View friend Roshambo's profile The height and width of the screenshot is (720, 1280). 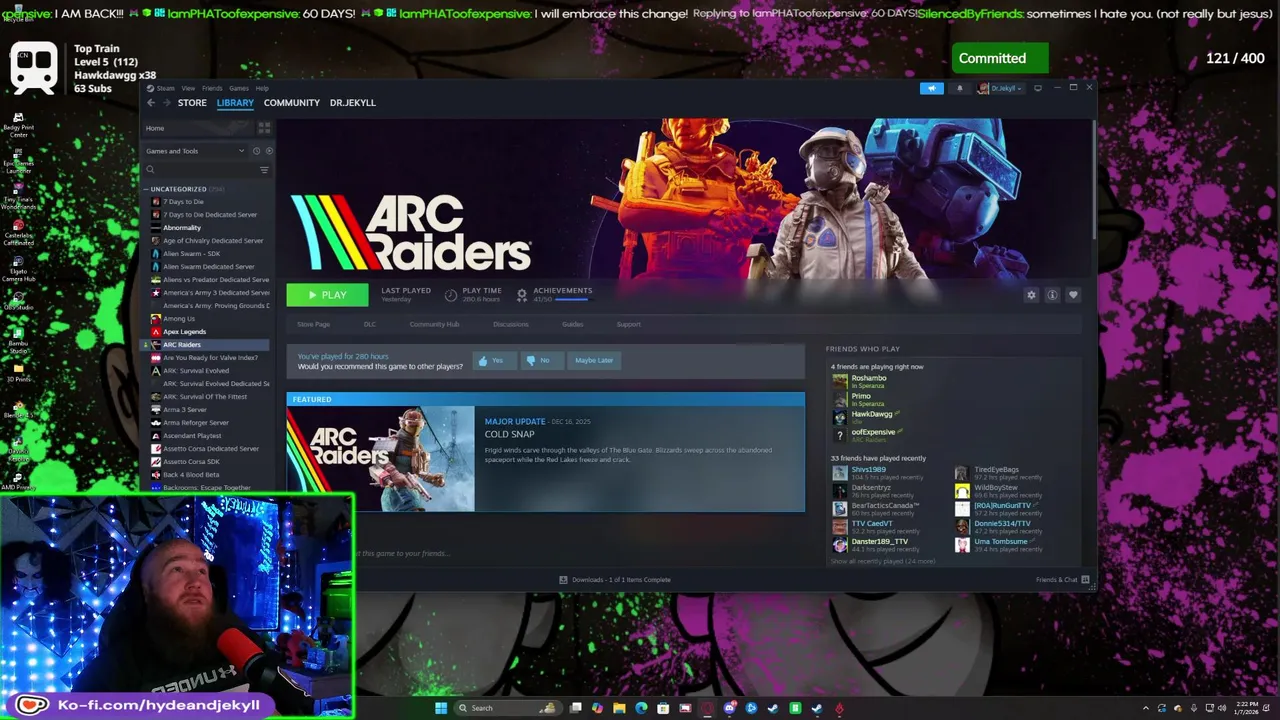(x=868, y=378)
